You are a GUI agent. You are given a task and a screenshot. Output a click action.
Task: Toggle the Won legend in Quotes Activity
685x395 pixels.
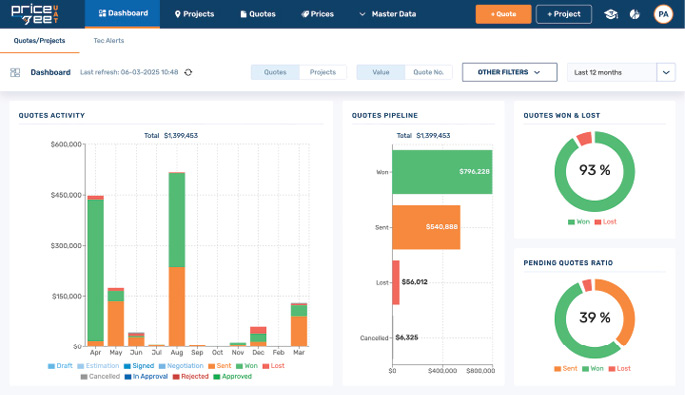click(x=247, y=366)
